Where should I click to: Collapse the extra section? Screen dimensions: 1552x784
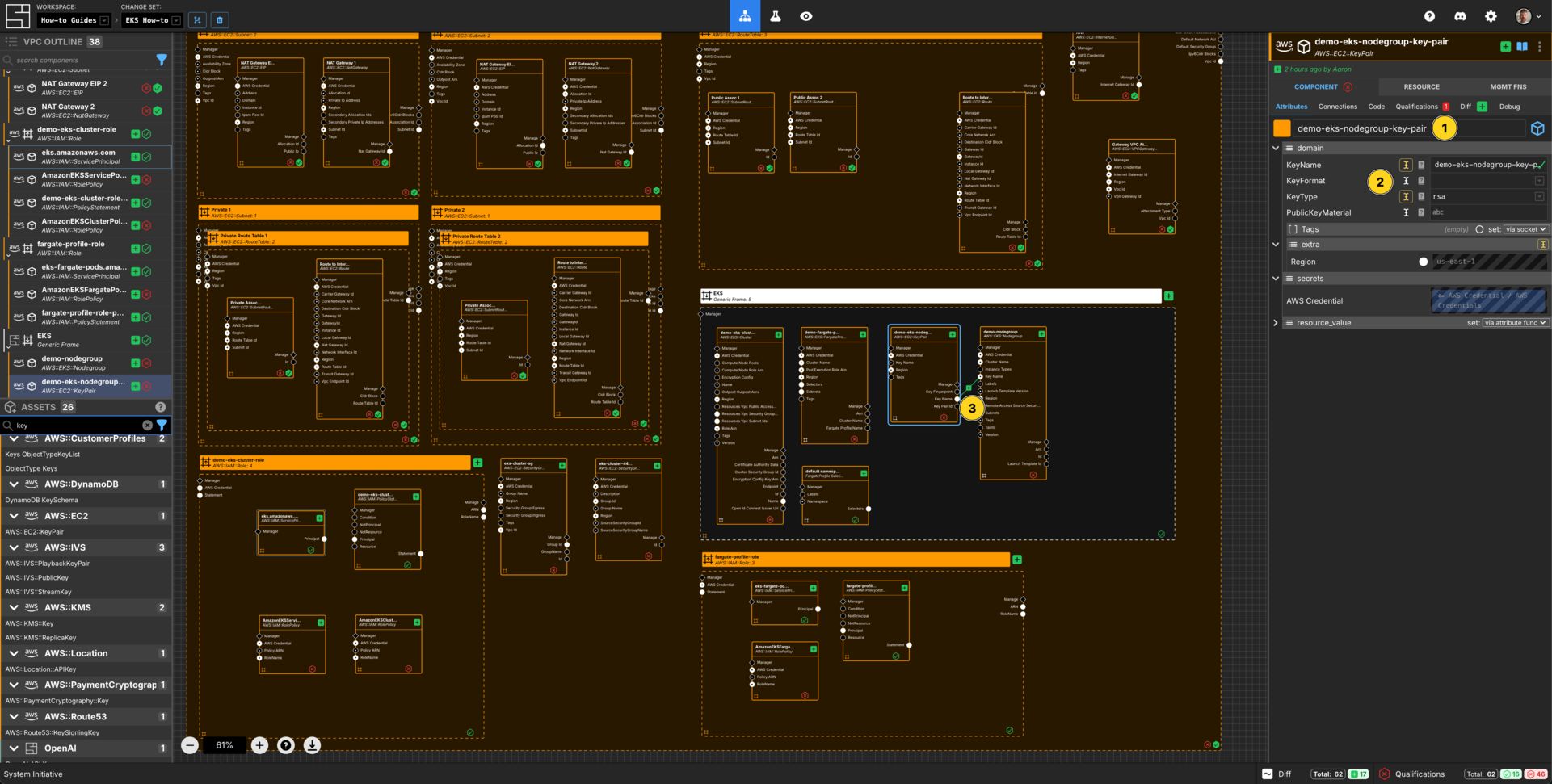click(x=1276, y=245)
